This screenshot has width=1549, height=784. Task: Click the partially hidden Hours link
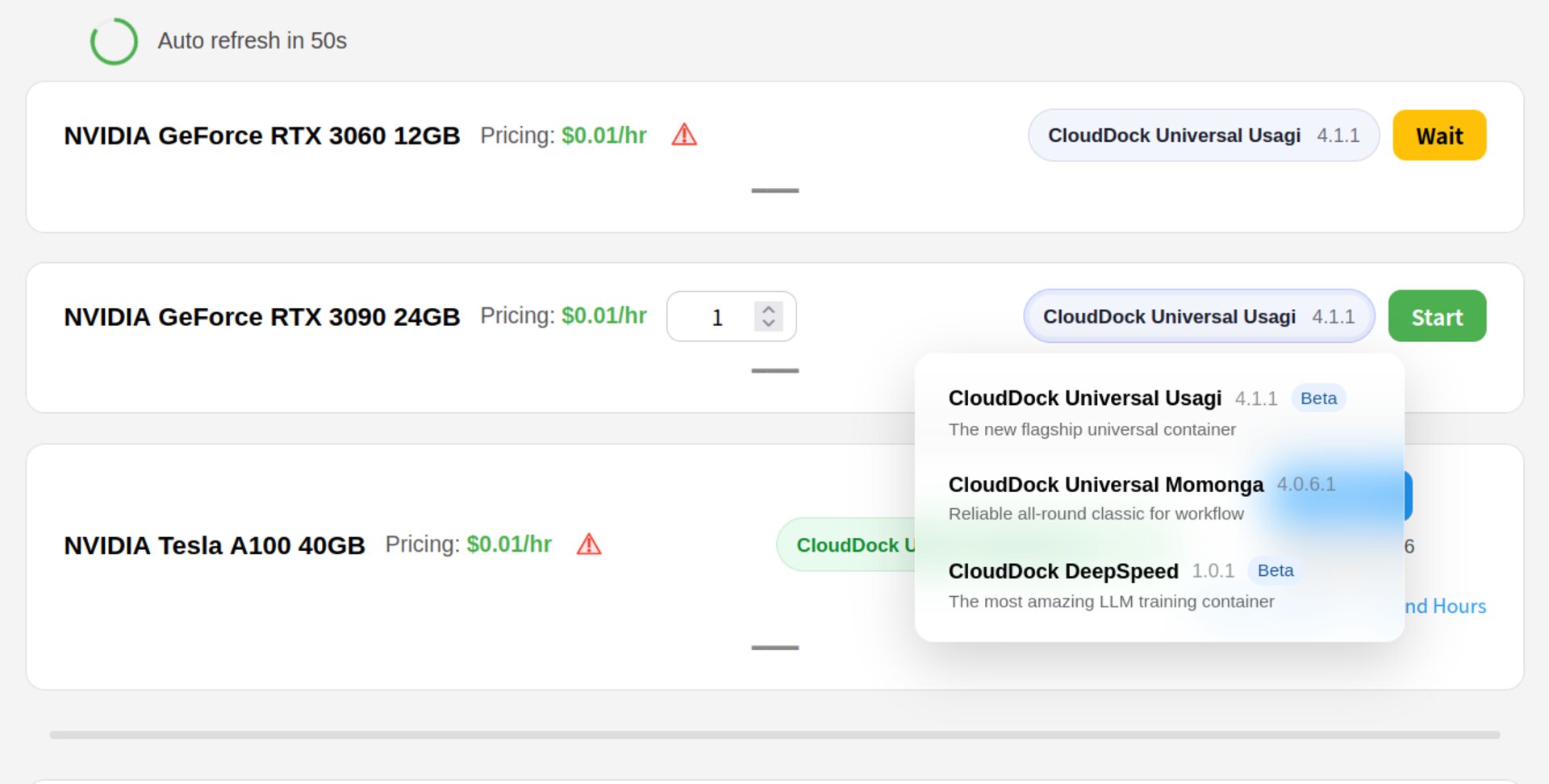pos(1447,607)
